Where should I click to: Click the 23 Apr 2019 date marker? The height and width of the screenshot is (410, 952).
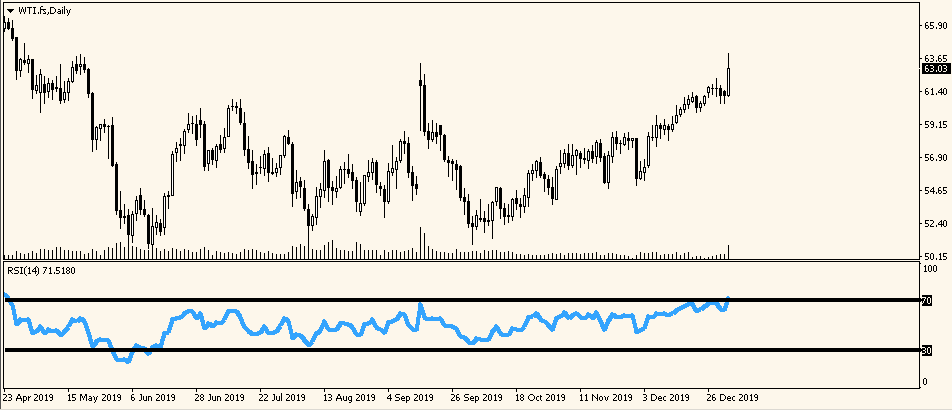pos(29,398)
